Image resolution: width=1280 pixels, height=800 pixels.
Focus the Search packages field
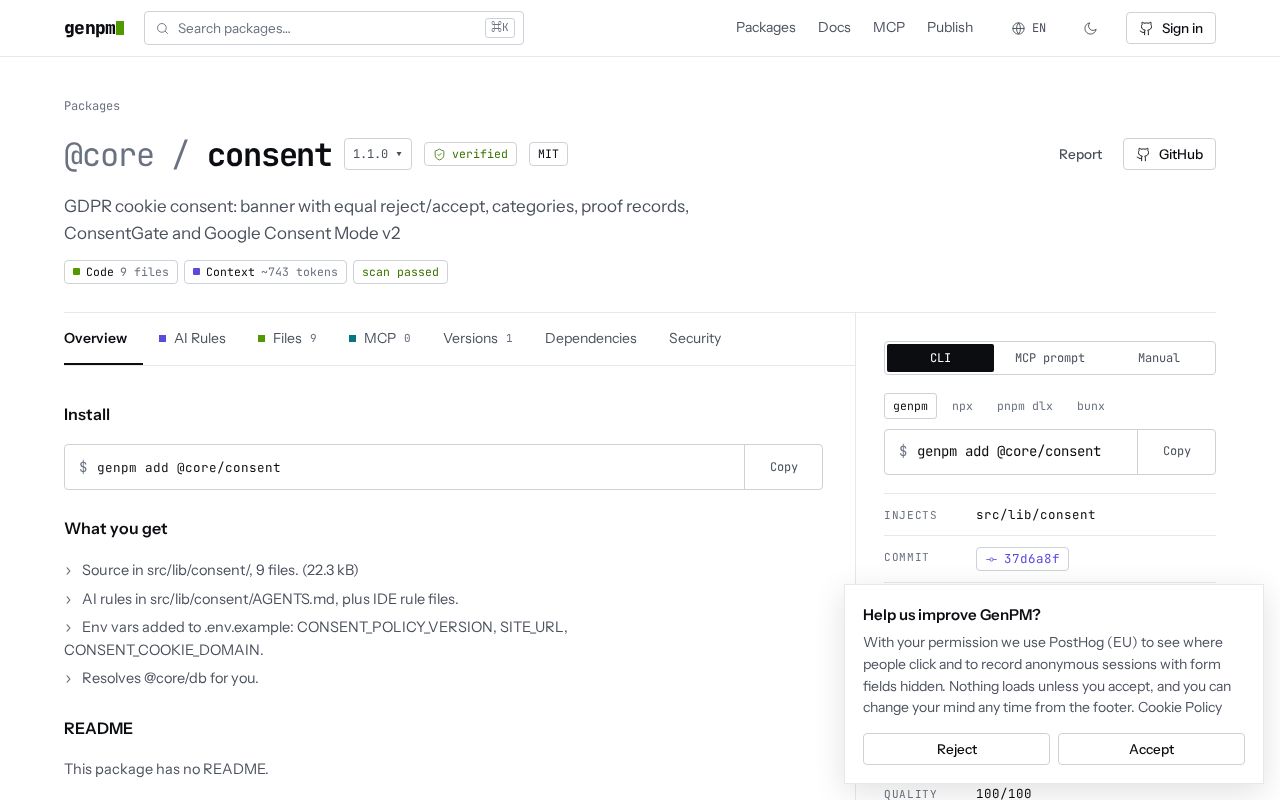(334, 28)
